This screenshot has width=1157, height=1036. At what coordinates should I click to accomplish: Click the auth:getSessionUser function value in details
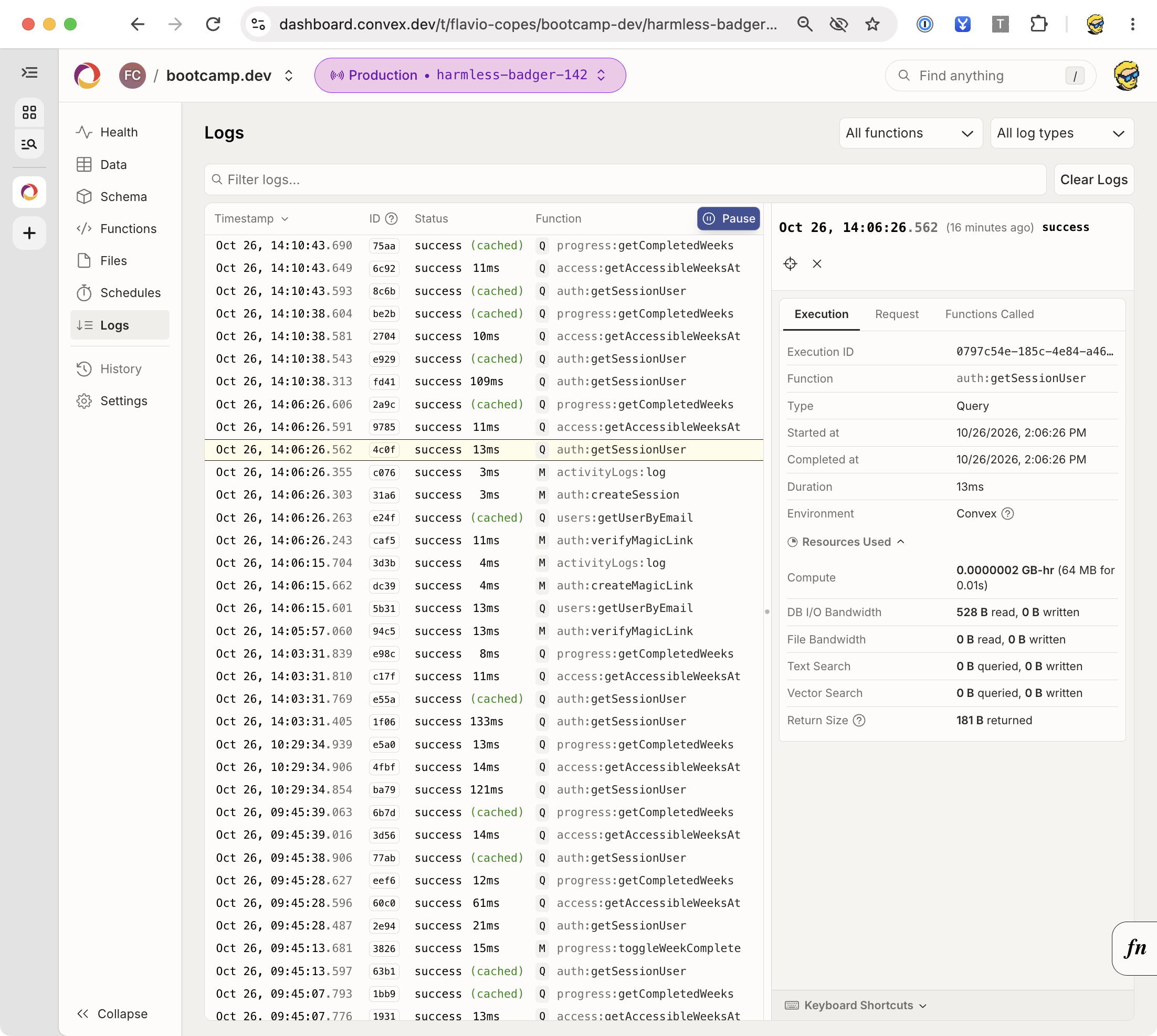pos(1021,378)
